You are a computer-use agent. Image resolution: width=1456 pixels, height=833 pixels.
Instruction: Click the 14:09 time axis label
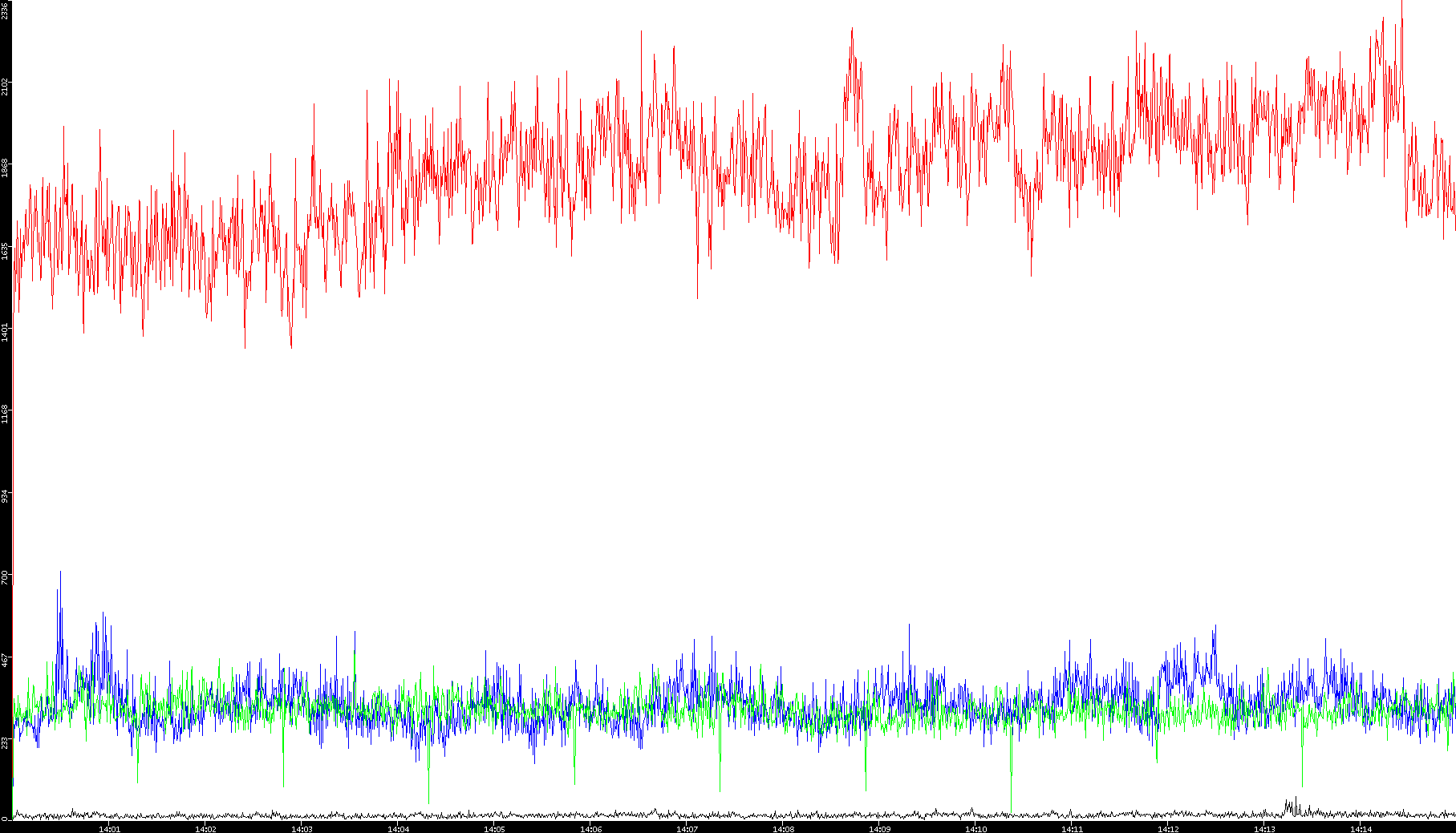879,829
